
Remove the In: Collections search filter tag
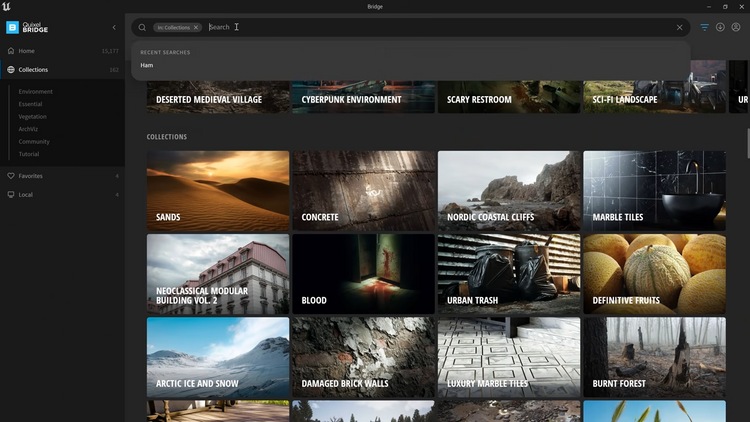pos(196,27)
